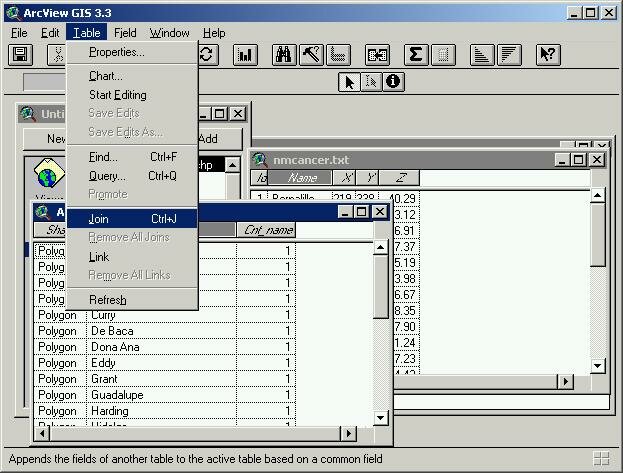Open the Edit menu
This screenshot has height=473, width=623.
(x=50, y=33)
